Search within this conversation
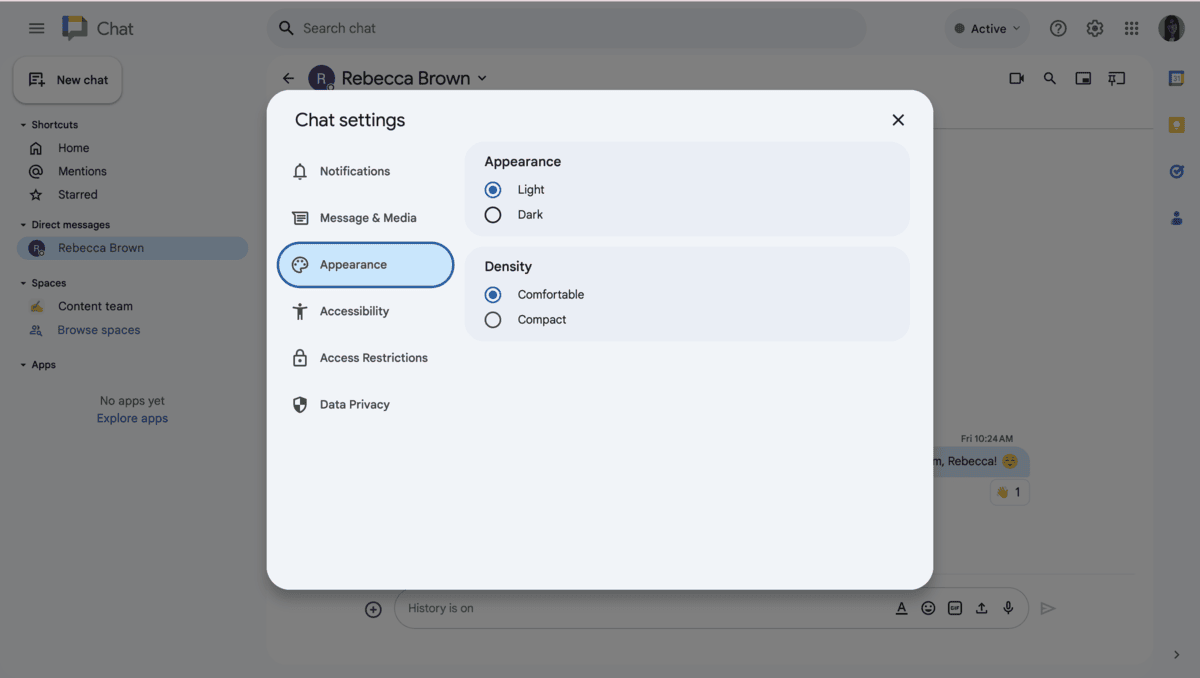The image size is (1200, 678). 1050,77
